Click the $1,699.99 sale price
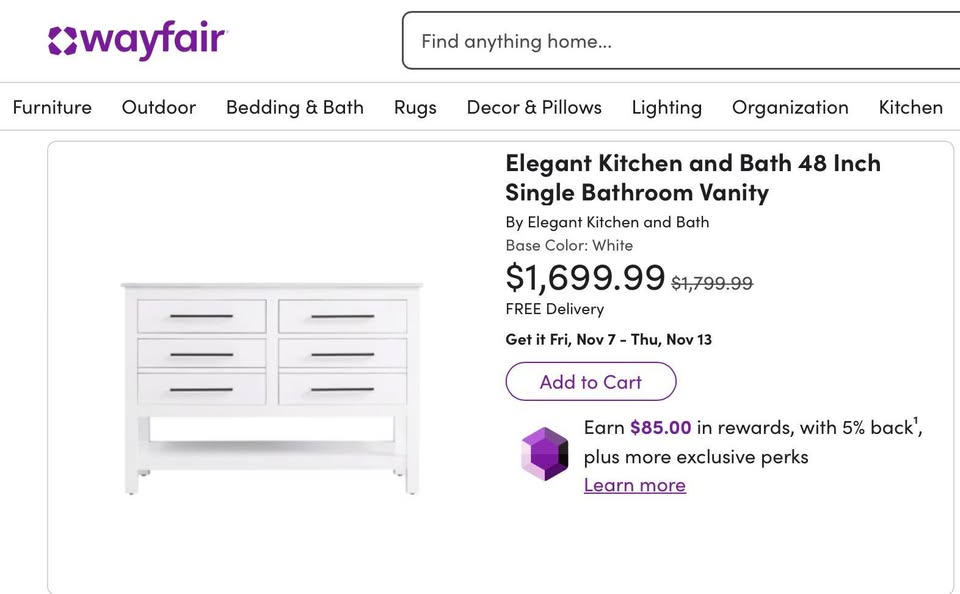960x594 pixels. [585, 277]
